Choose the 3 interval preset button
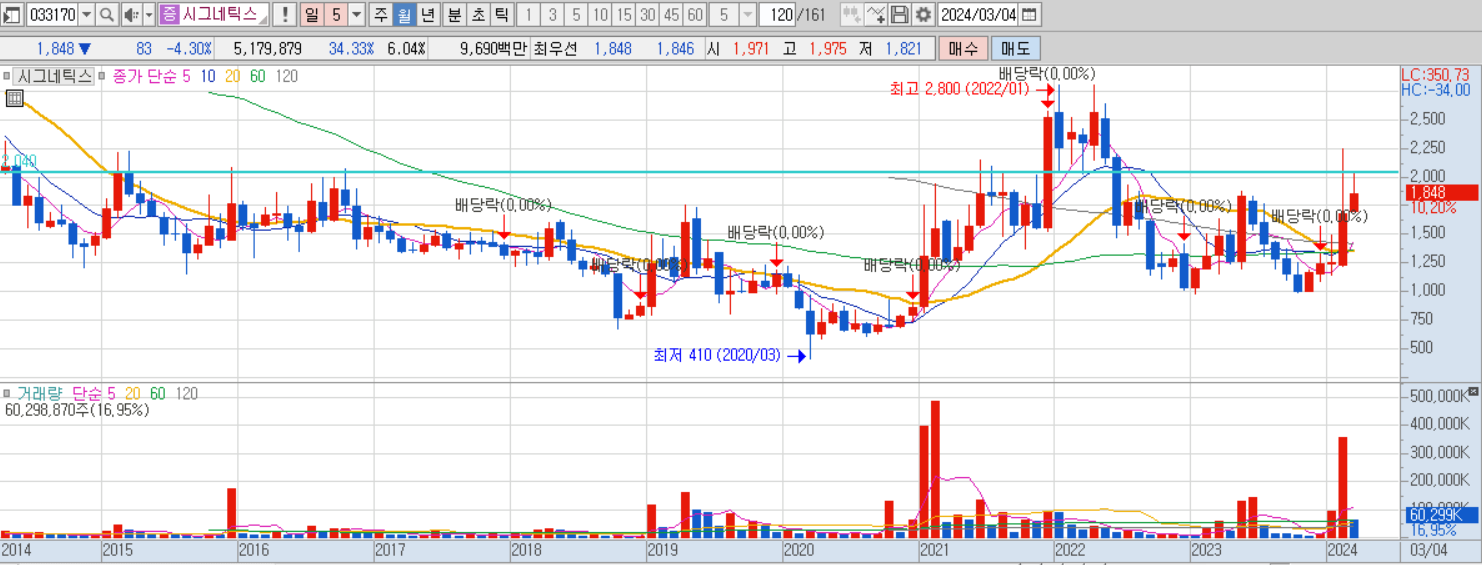This screenshot has height=565, width=1482. click(x=552, y=14)
